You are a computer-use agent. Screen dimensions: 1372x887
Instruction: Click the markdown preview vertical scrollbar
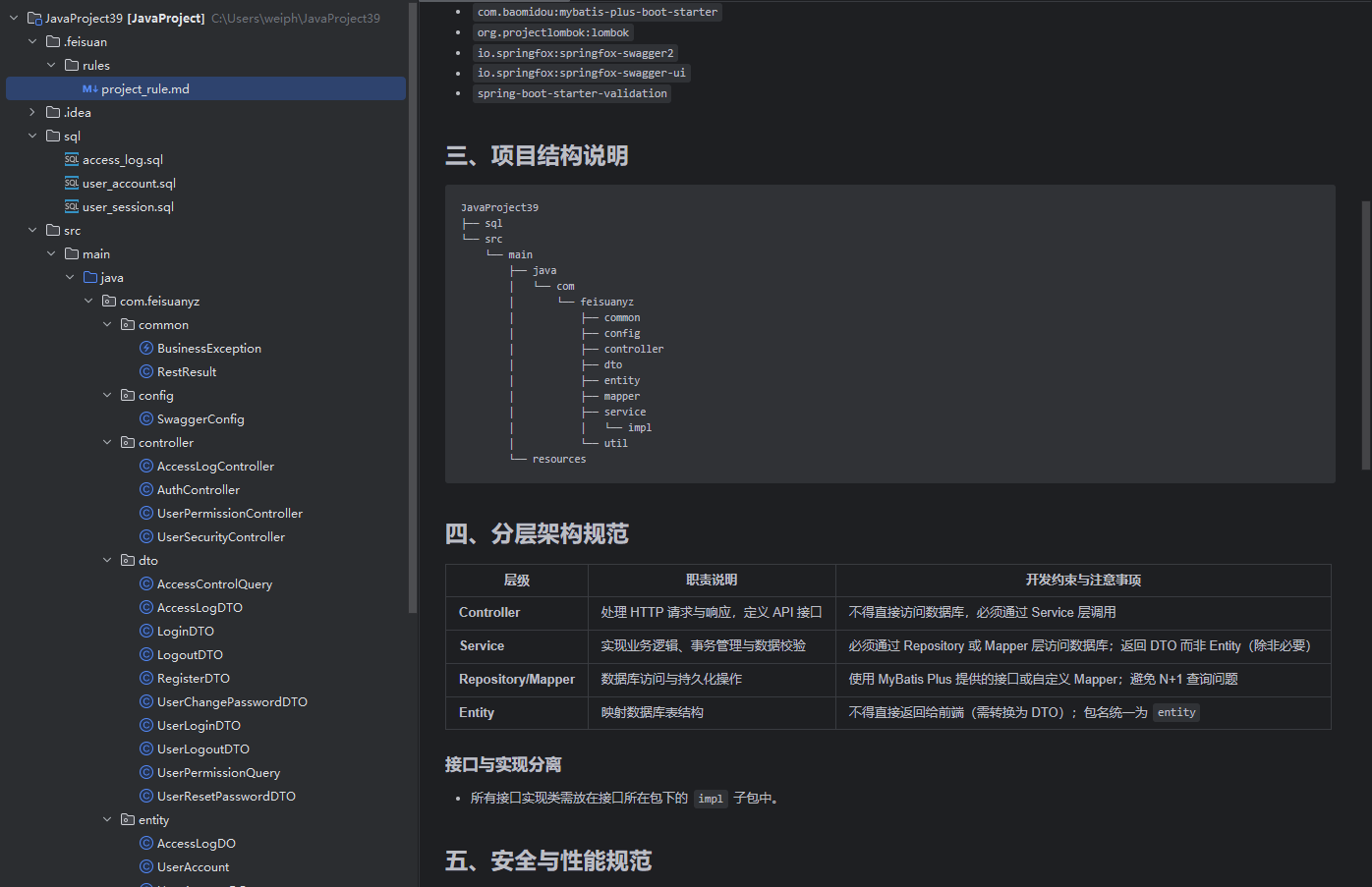1366,335
